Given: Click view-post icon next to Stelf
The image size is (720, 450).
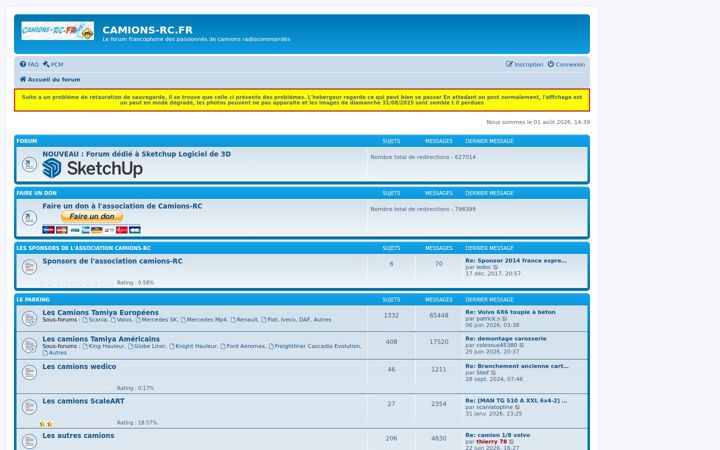Looking at the screenshot, I should [494, 372].
